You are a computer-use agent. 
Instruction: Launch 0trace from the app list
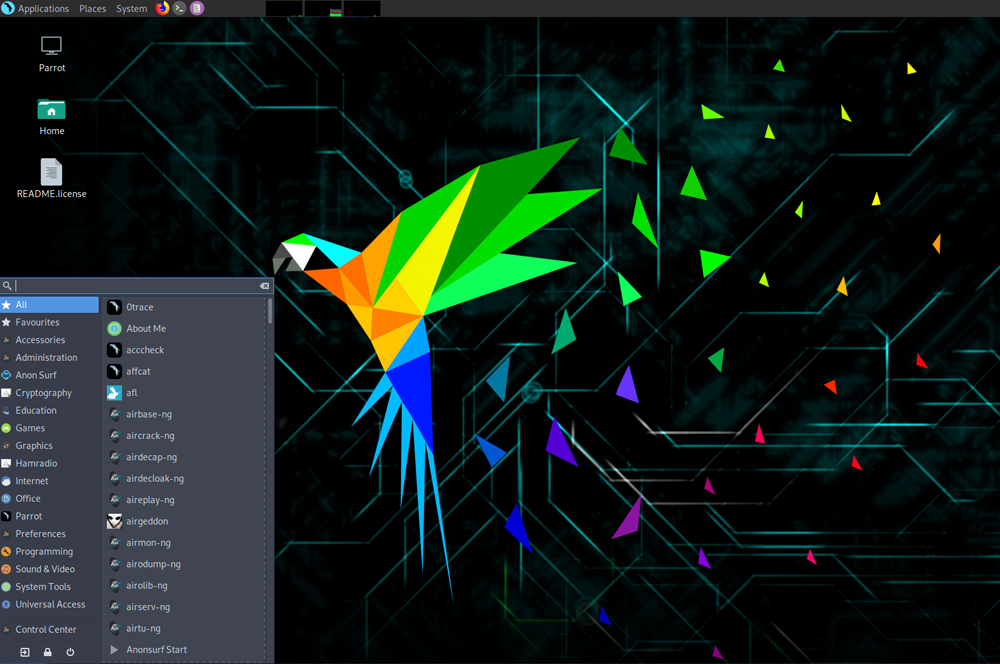point(185,307)
